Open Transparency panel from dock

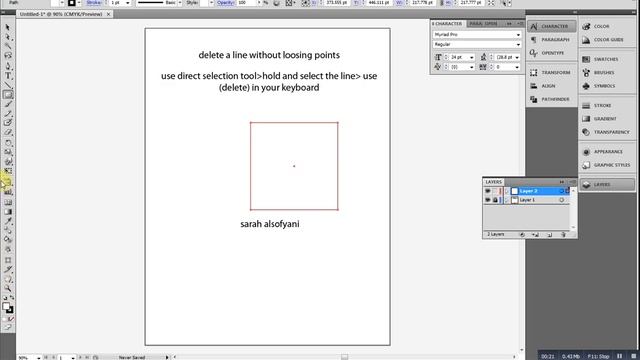[607, 132]
